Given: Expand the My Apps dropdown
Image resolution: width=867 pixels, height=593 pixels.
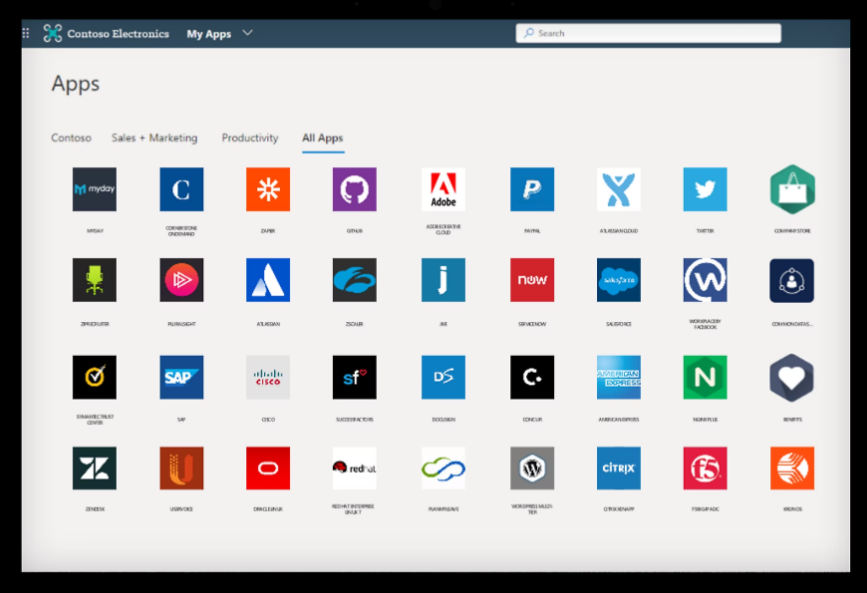Looking at the screenshot, I should pyautogui.click(x=221, y=33).
